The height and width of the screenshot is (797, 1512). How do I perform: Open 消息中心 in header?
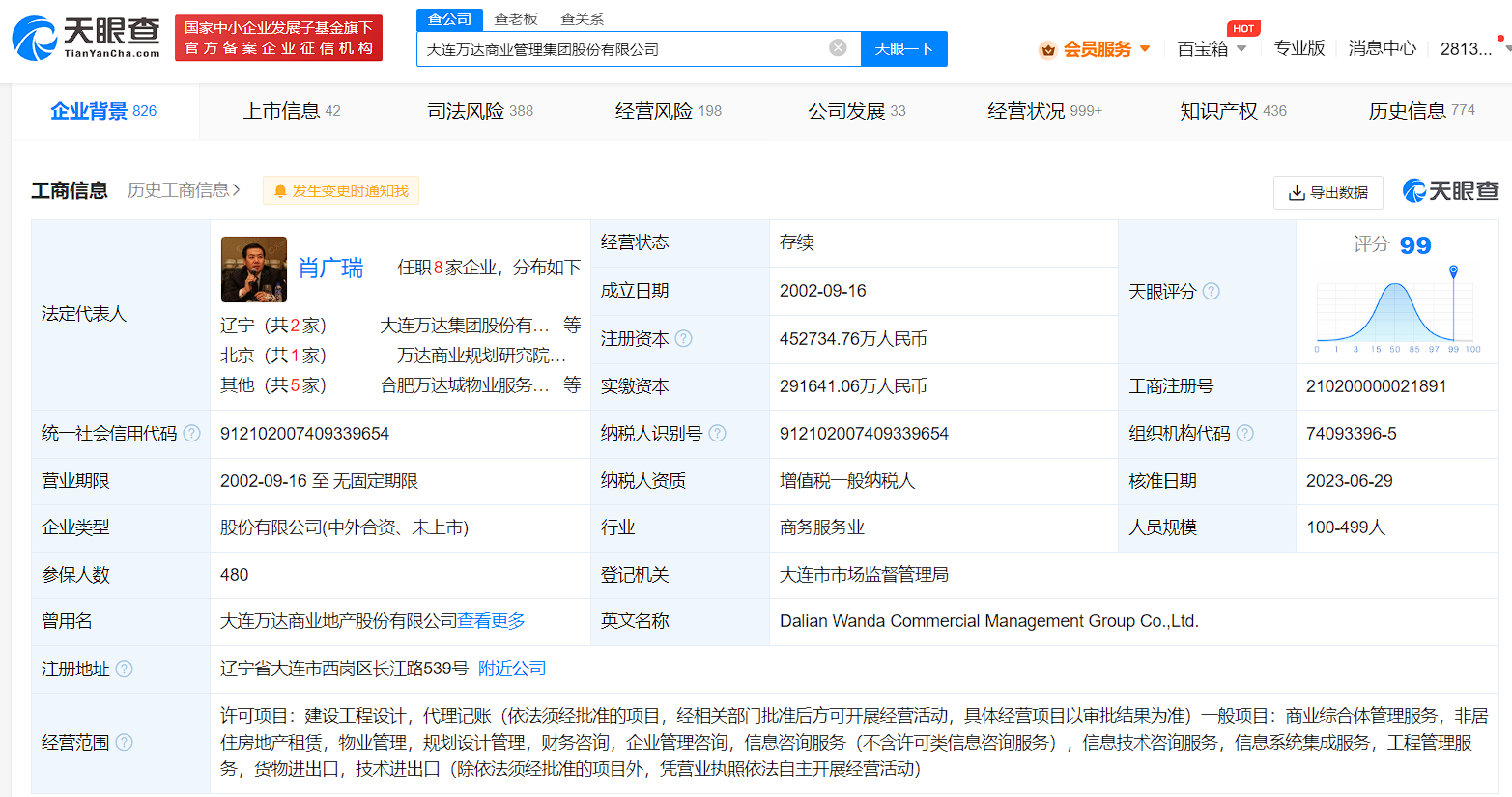pos(1382,48)
